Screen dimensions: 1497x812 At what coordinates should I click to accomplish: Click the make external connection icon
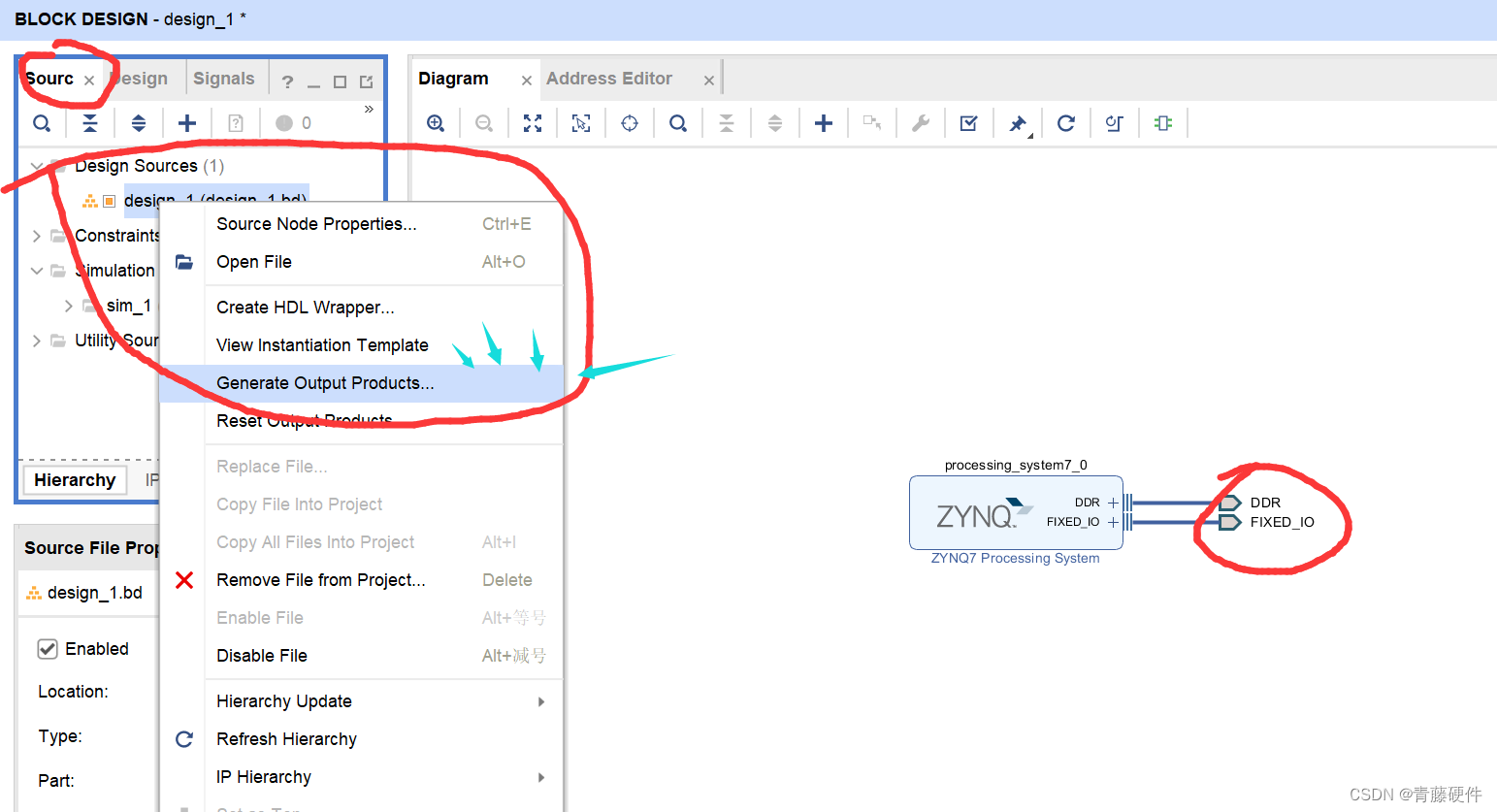coord(872,123)
